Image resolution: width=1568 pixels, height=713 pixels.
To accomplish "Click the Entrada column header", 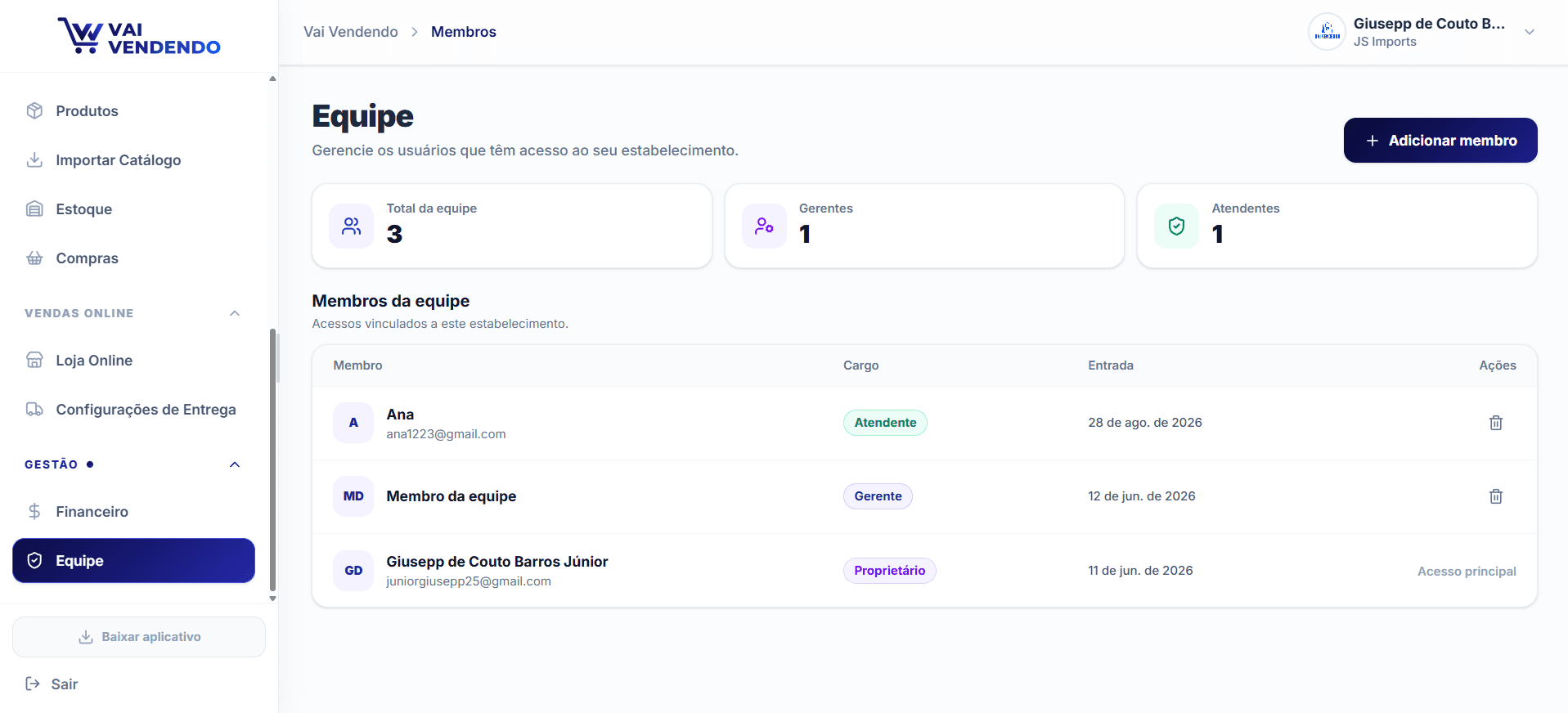I will click(x=1111, y=365).
